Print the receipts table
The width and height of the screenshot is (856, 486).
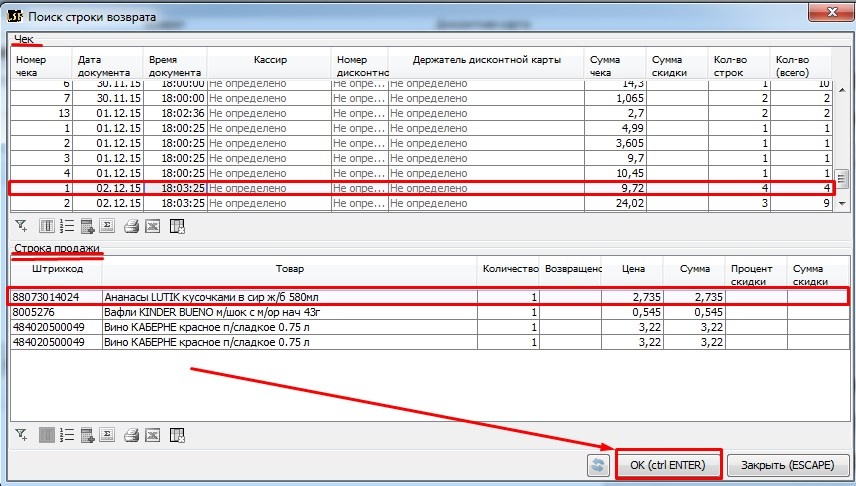131,227
